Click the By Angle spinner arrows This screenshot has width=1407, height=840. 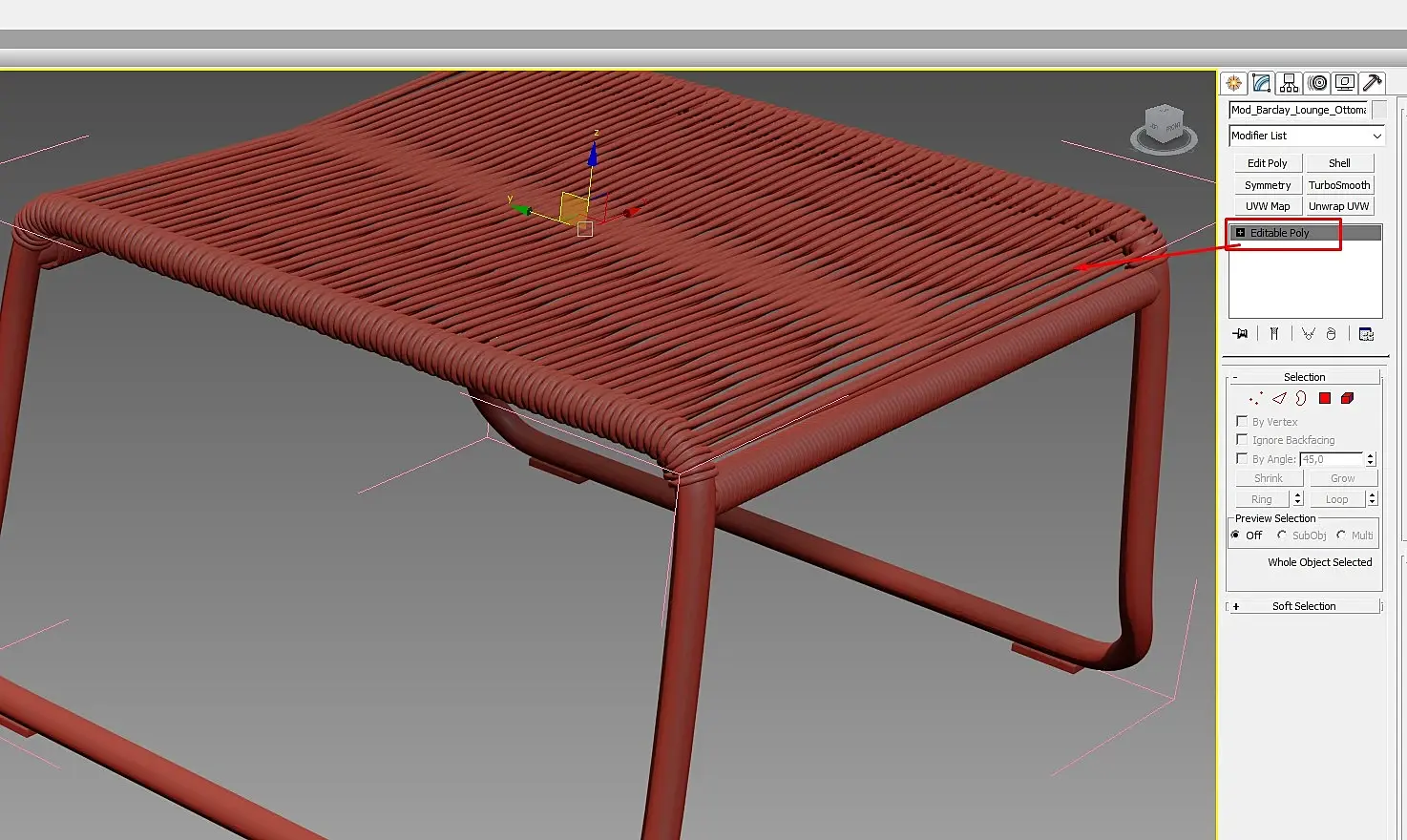(x=1371, y=459)
